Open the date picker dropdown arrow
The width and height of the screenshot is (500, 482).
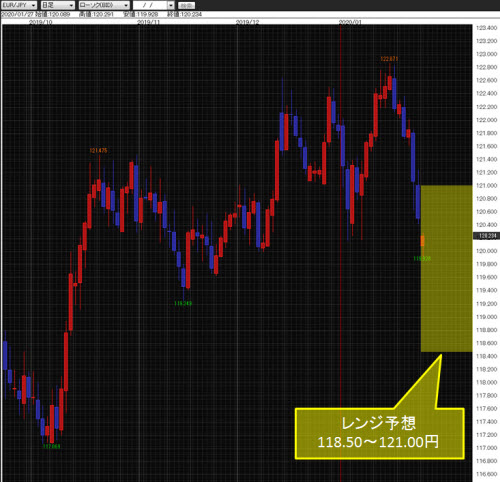point(171,5)
